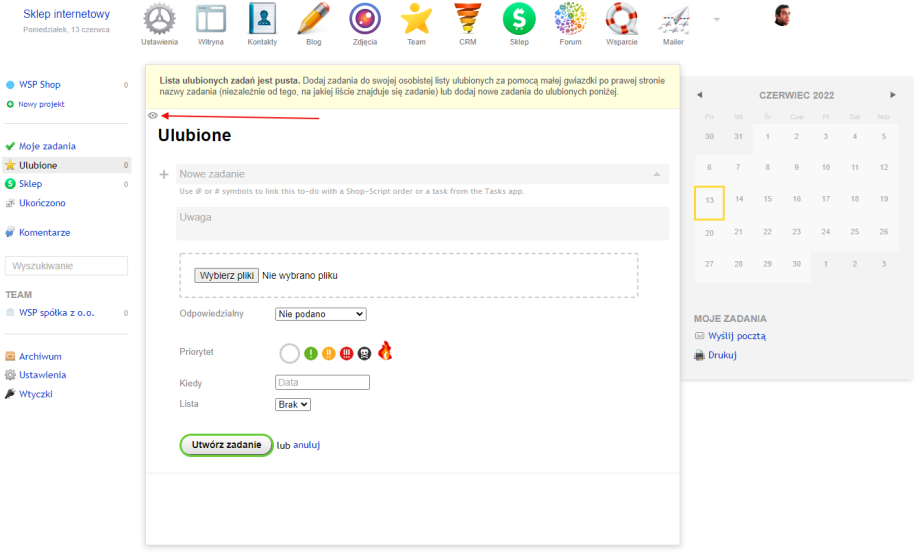Click the Utwórz zadanie button

click(x=226, y=445)
